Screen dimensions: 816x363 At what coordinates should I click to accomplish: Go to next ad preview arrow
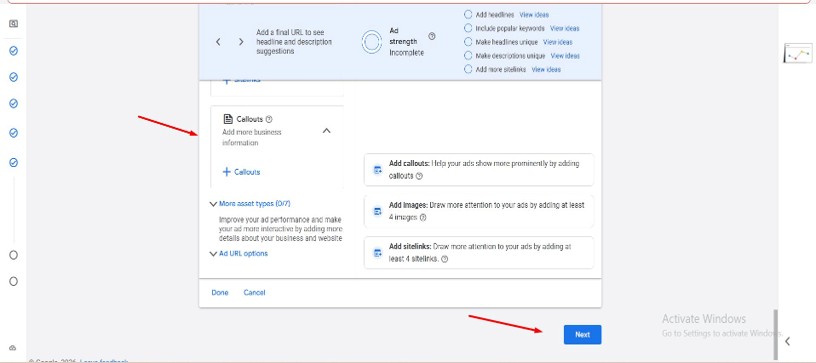coord(241,42)
